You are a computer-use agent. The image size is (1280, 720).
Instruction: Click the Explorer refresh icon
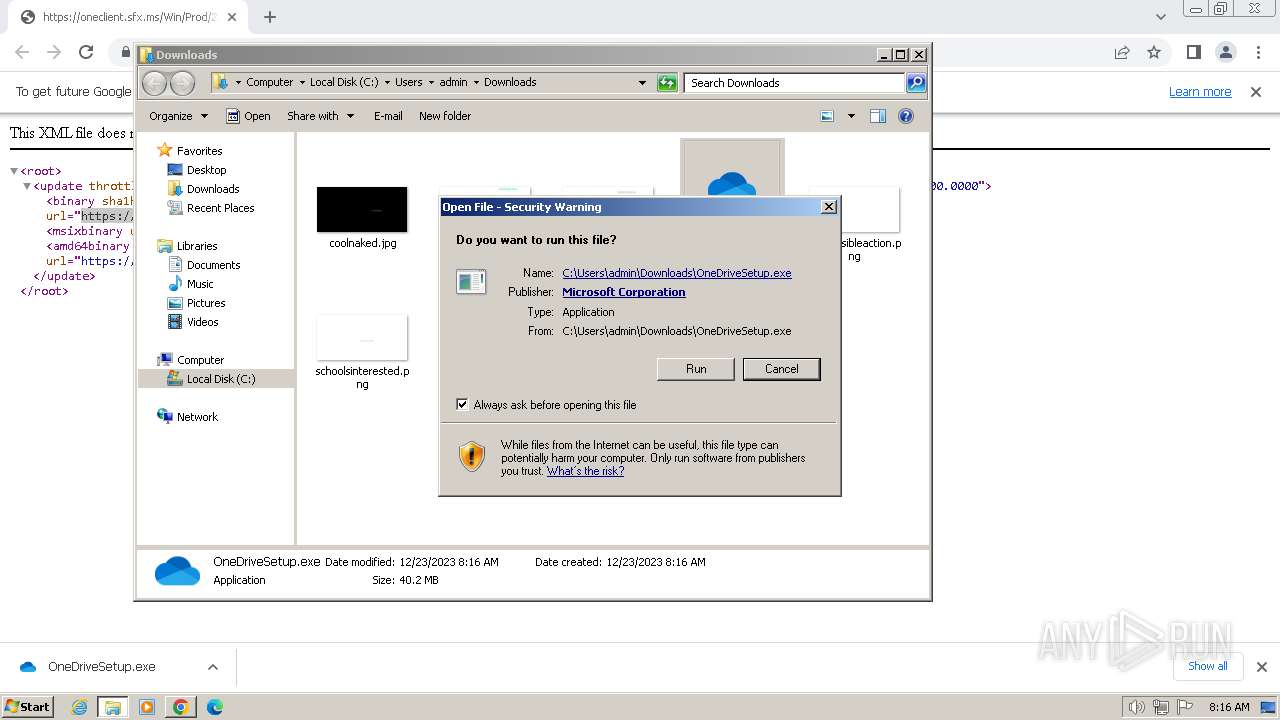(667, 83)
